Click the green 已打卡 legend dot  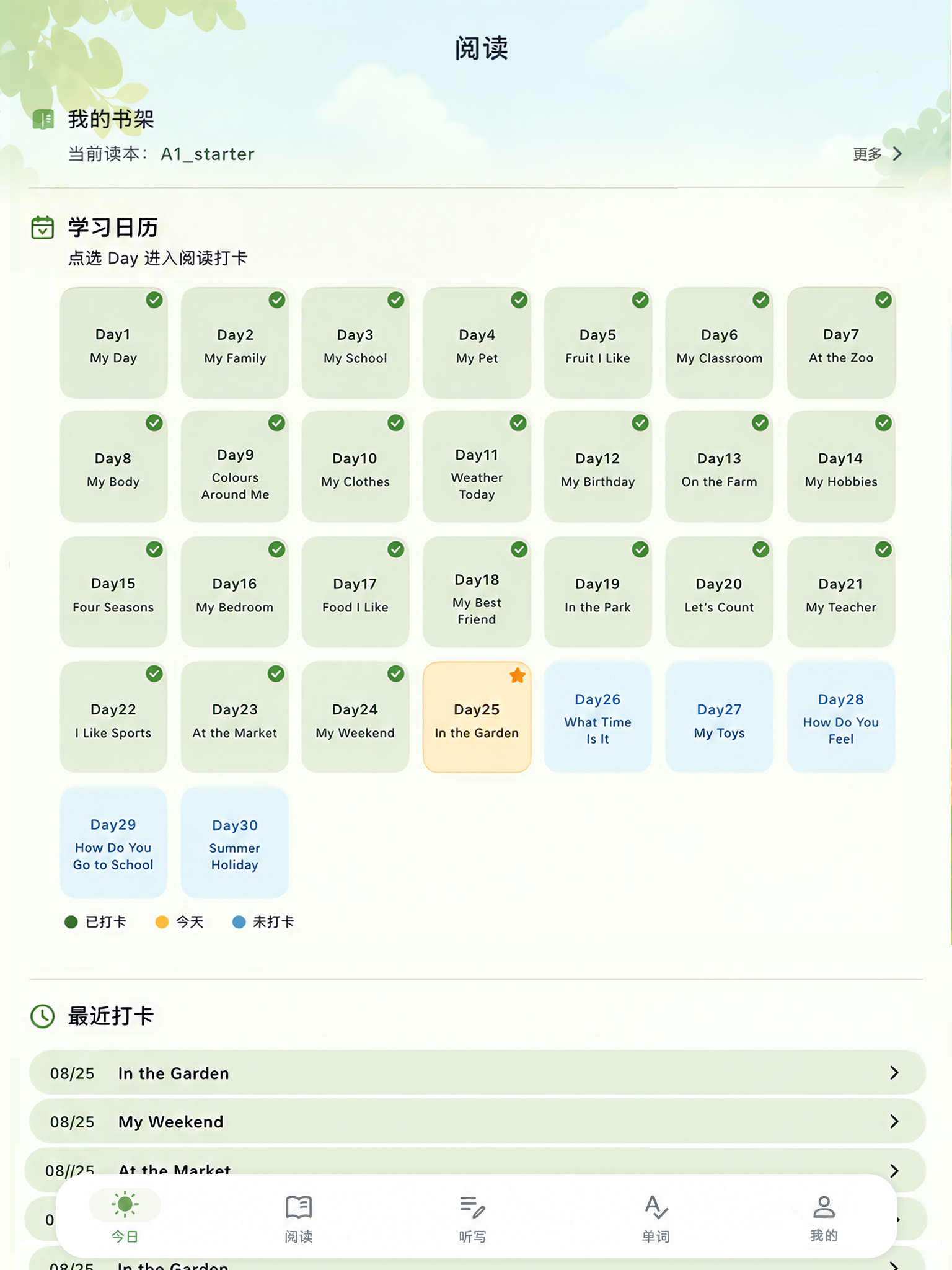(x=71, y=922)
